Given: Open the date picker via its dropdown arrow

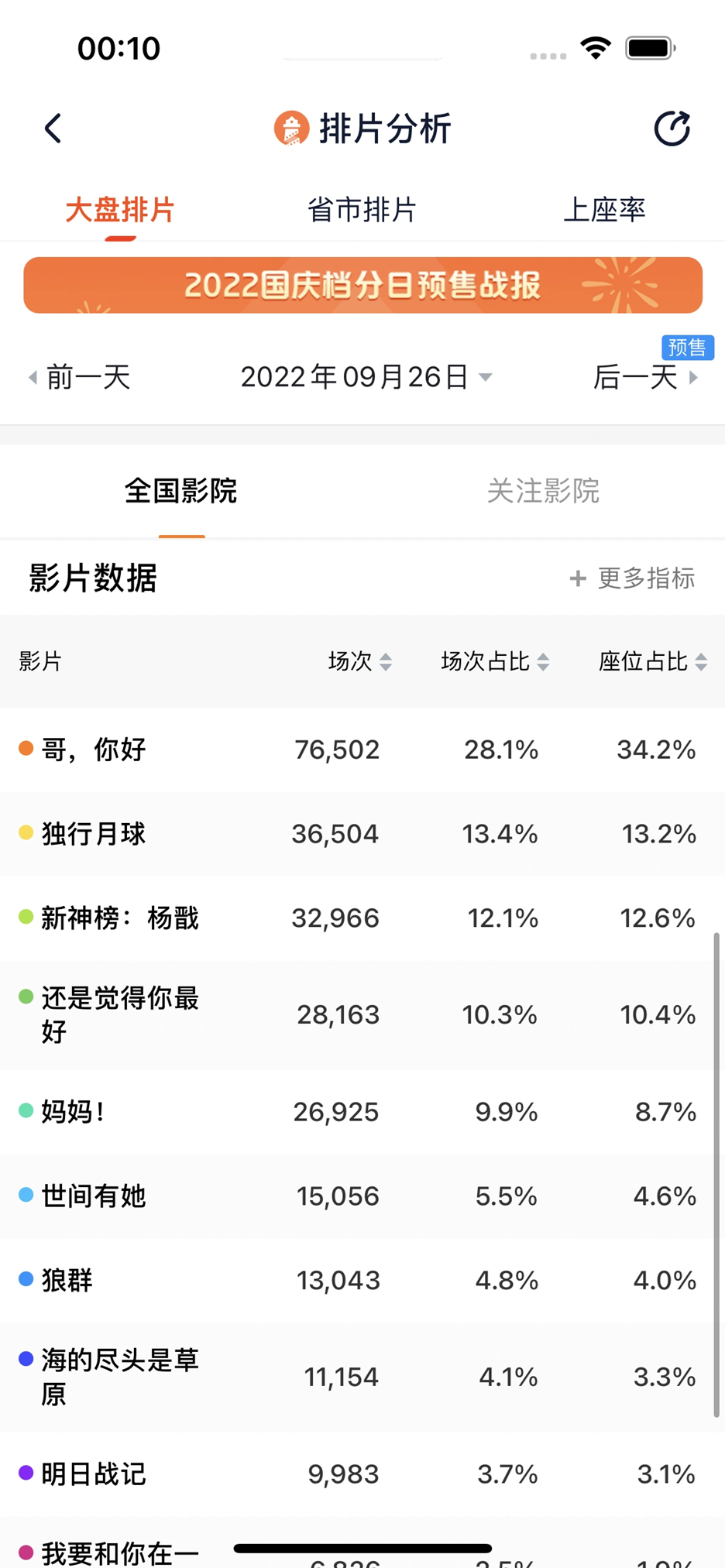Looking at the screenshot, I should pyautogui.click(x=486, y=377).
